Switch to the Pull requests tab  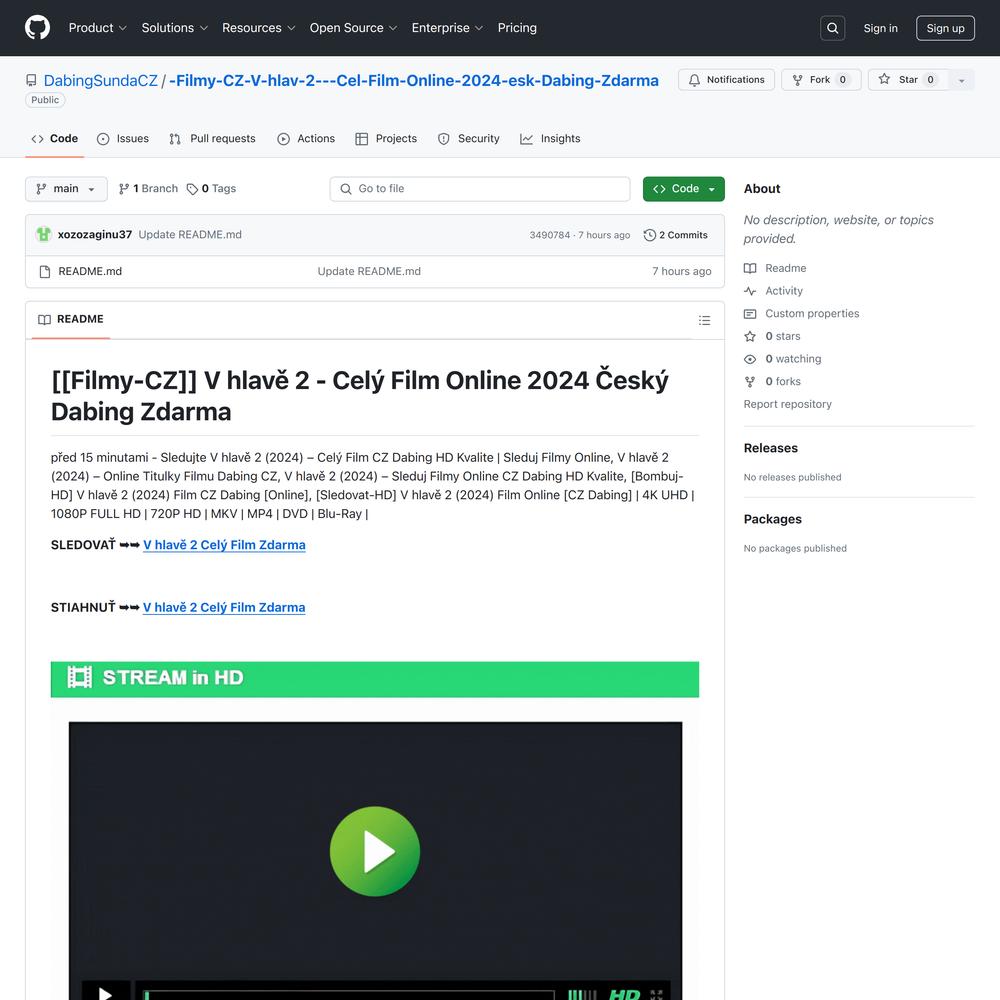point(212,138)
